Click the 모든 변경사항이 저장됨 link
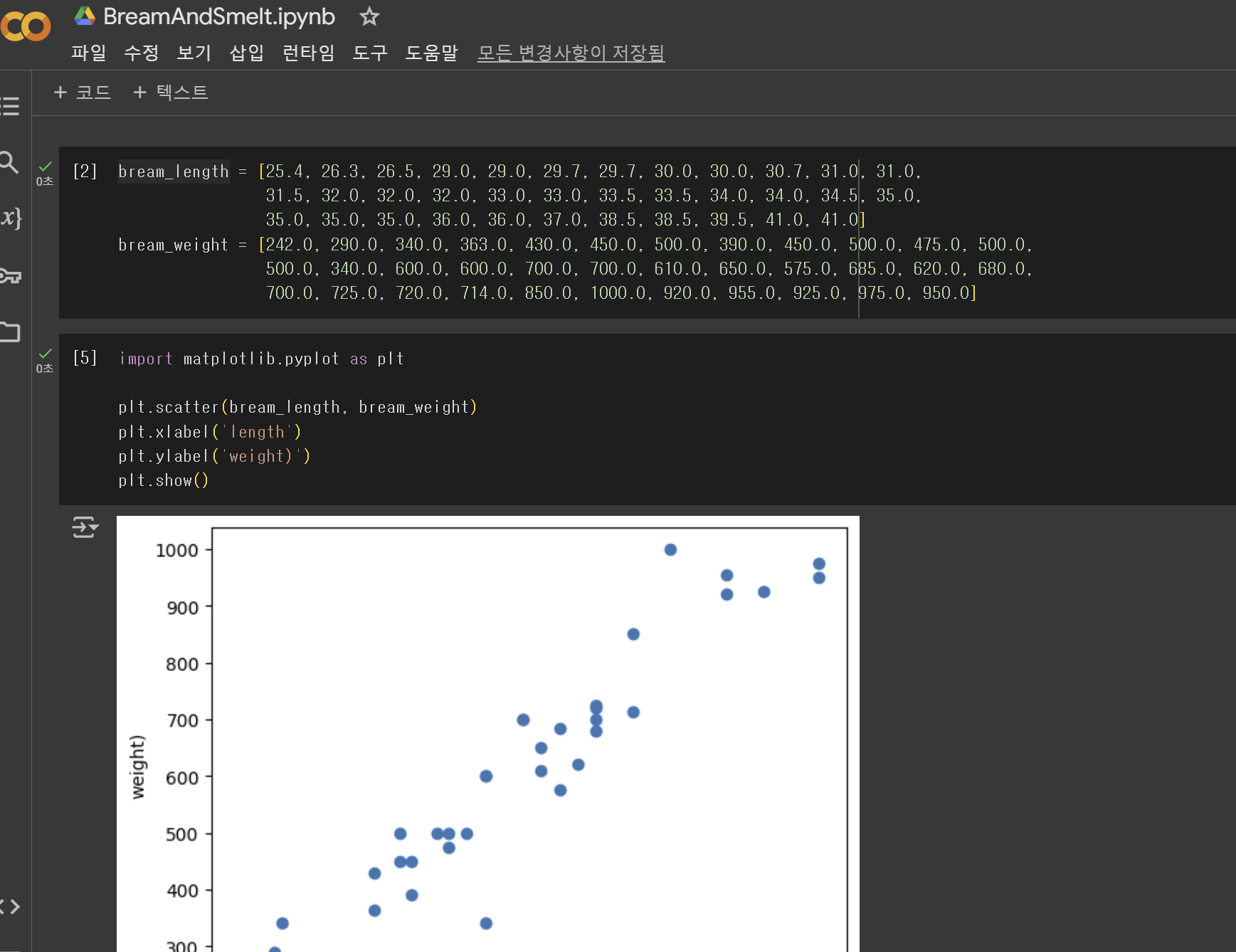Image resolution: width=1236 pixels, height=952 pixels. coord(571,53)
